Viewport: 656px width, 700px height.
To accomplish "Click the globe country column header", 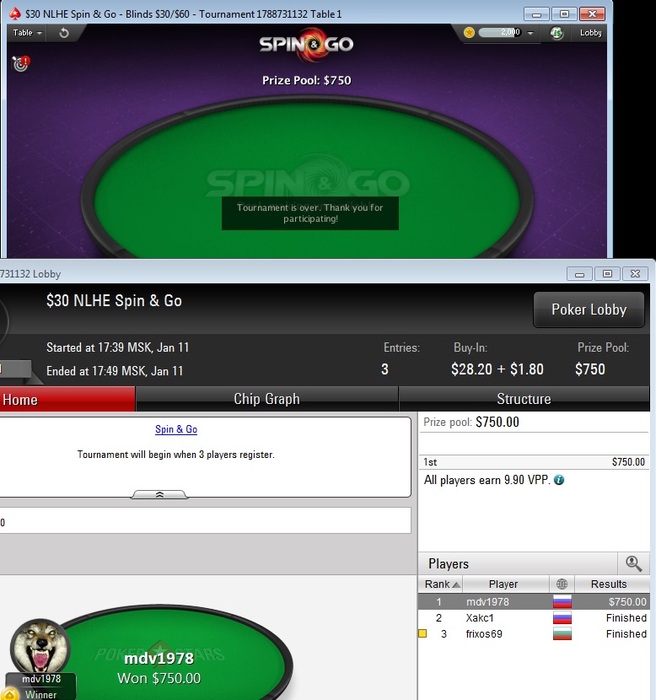I will coord(562,584).
